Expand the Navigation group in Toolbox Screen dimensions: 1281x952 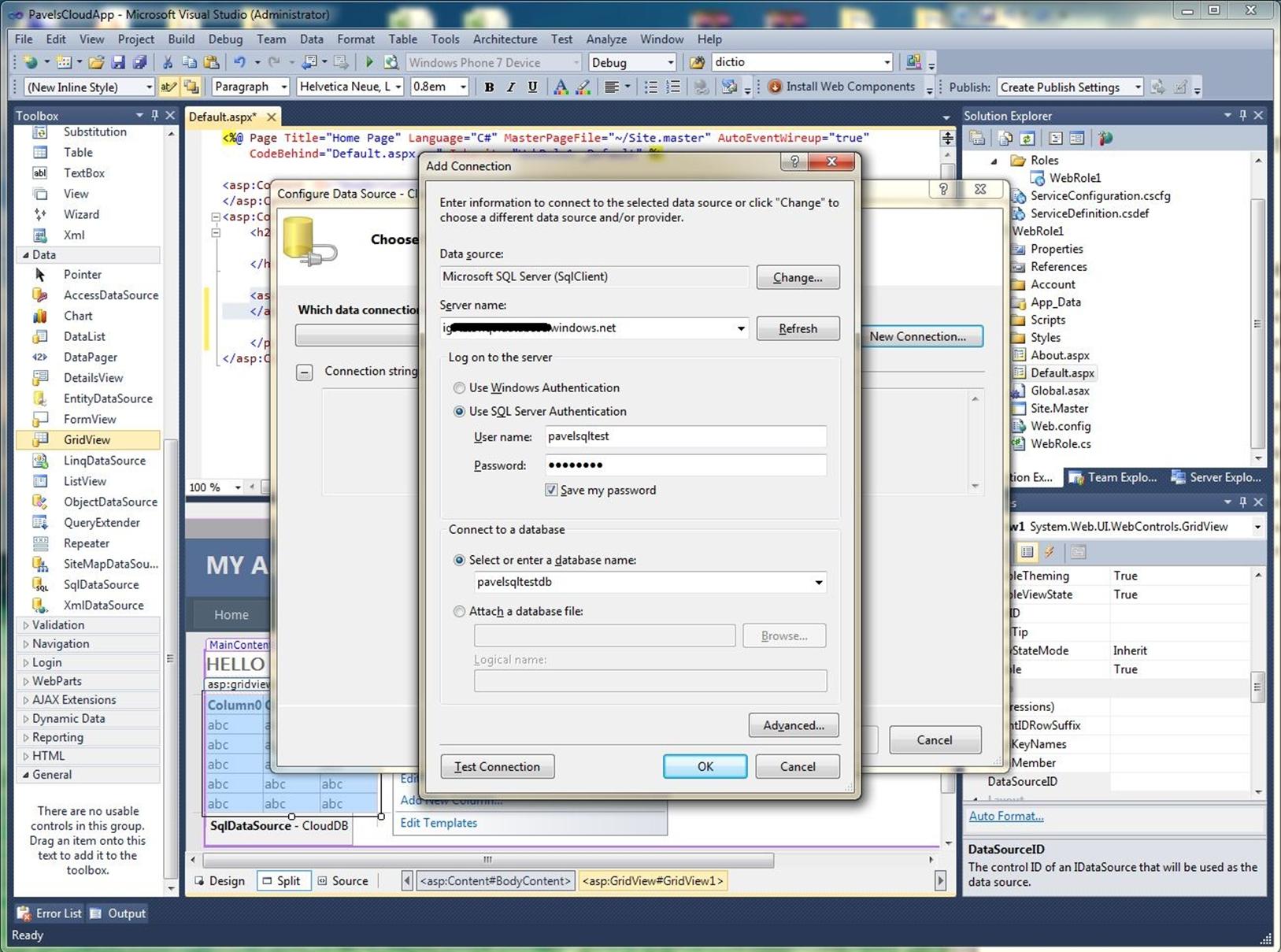point(26,644)
